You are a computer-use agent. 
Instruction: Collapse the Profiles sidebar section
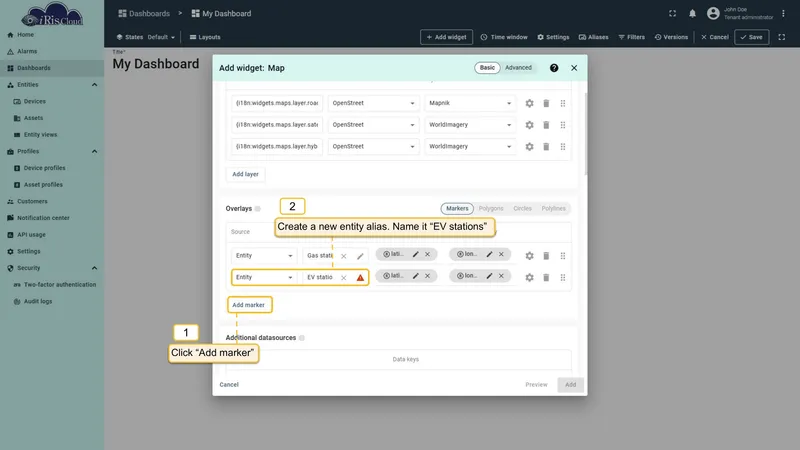point(94,152)
